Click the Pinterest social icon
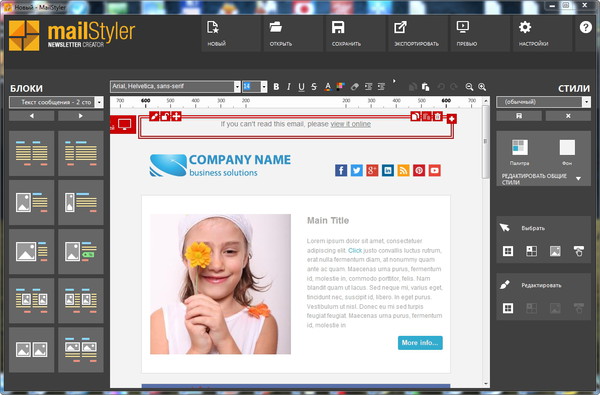Viewport: 600px width, 395px height. (x=419, y=170)
